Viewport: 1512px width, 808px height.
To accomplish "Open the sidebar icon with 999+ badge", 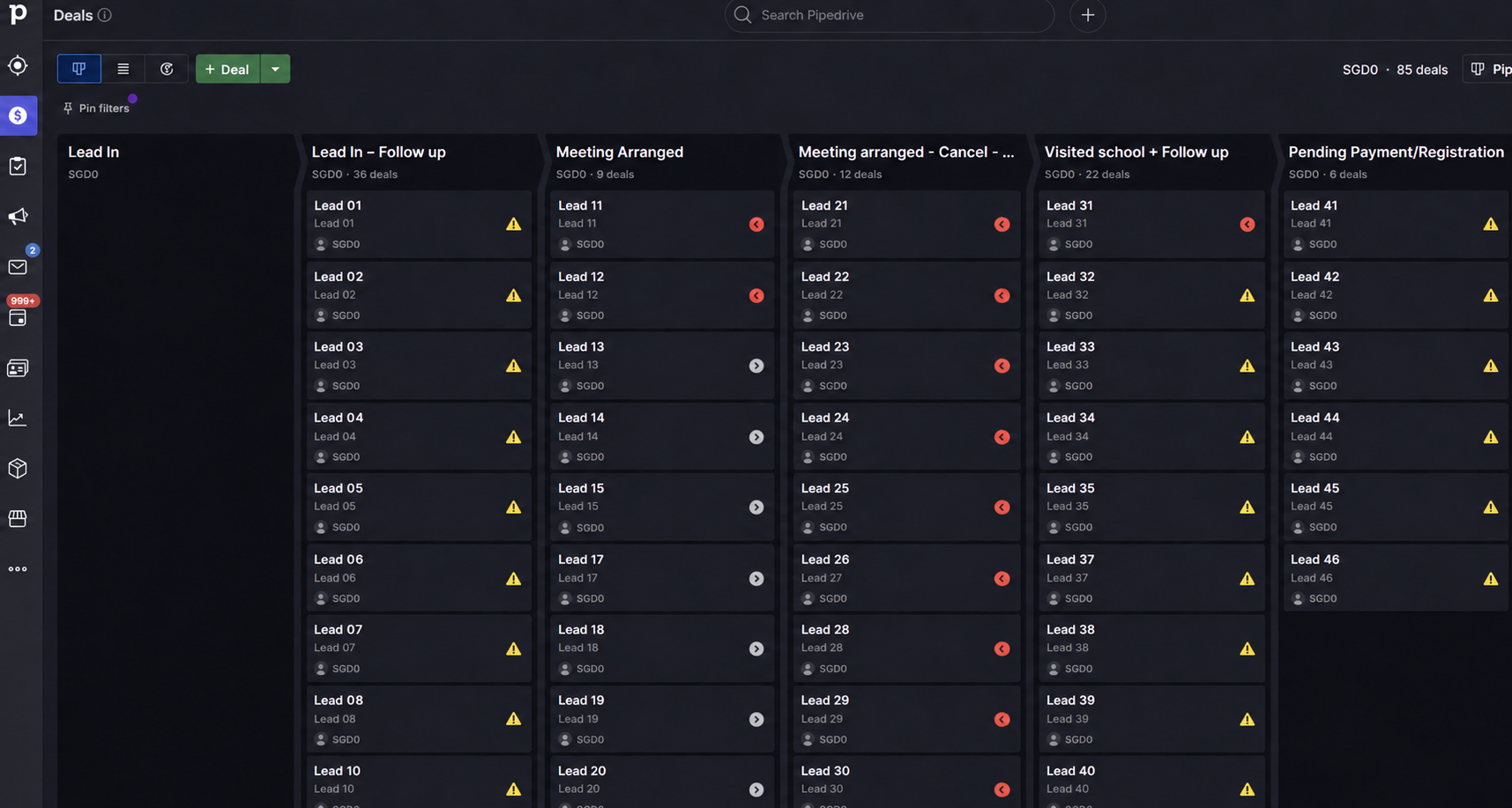I will (x=18, y=317).
